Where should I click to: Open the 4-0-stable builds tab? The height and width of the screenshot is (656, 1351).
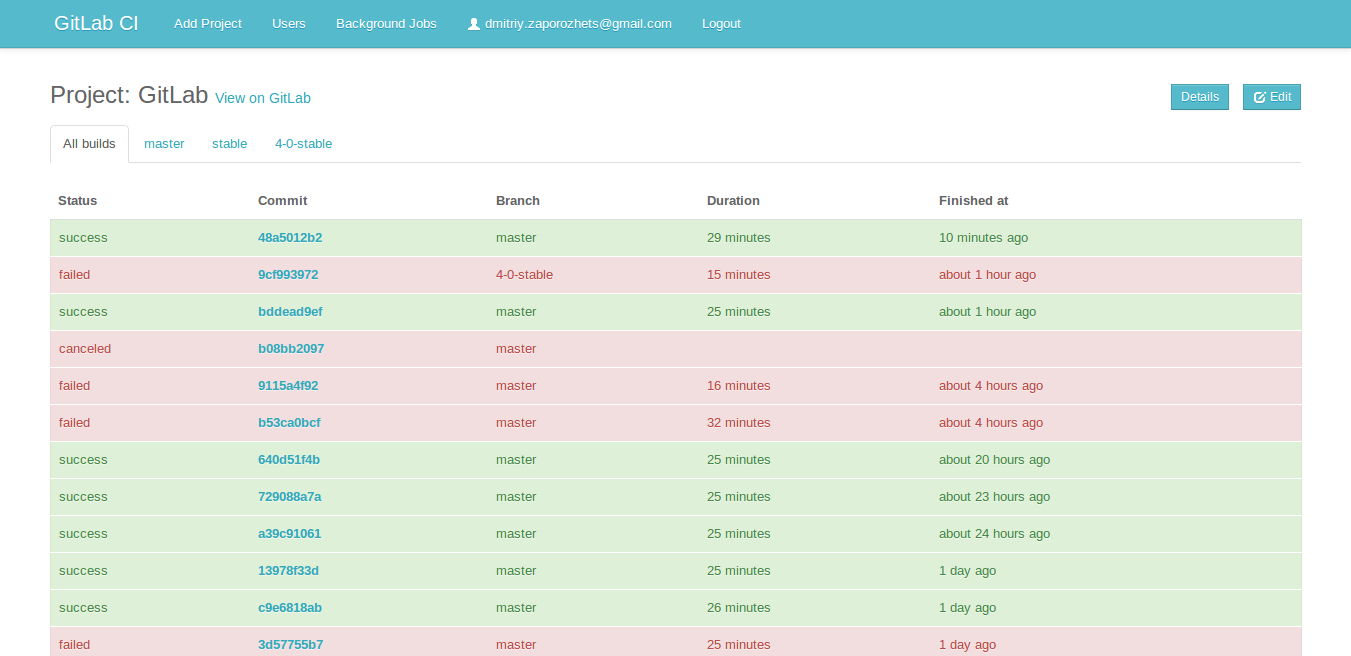pos(303,143)
